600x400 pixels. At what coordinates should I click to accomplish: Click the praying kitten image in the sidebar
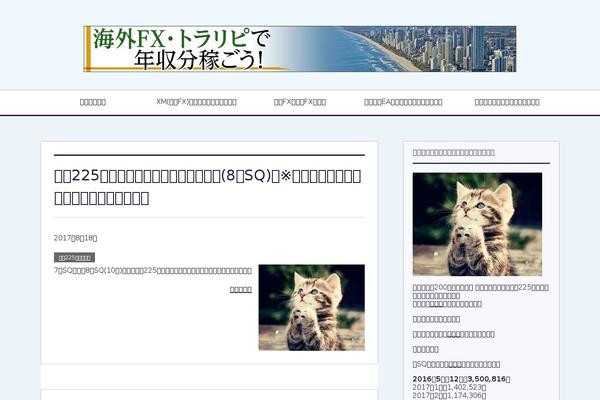(477, 224)
